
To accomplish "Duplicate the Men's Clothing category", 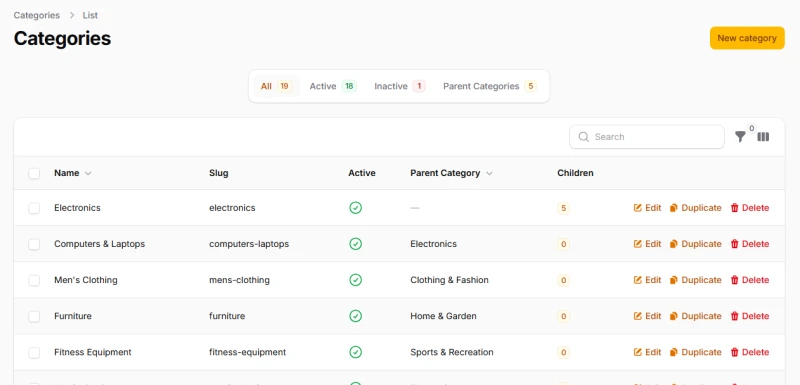I will coord(695,280).
